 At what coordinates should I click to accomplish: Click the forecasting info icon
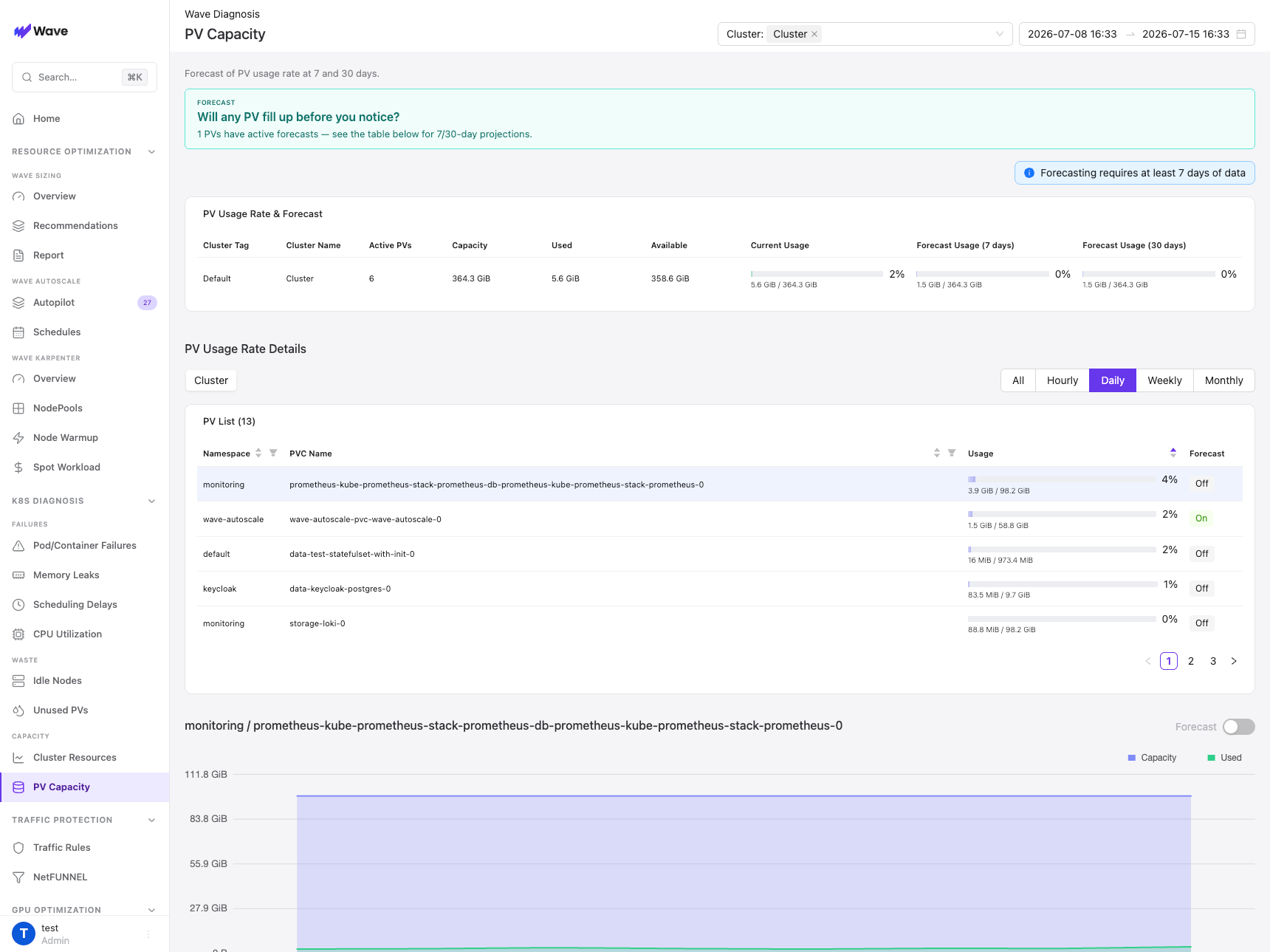[1029, 173]
